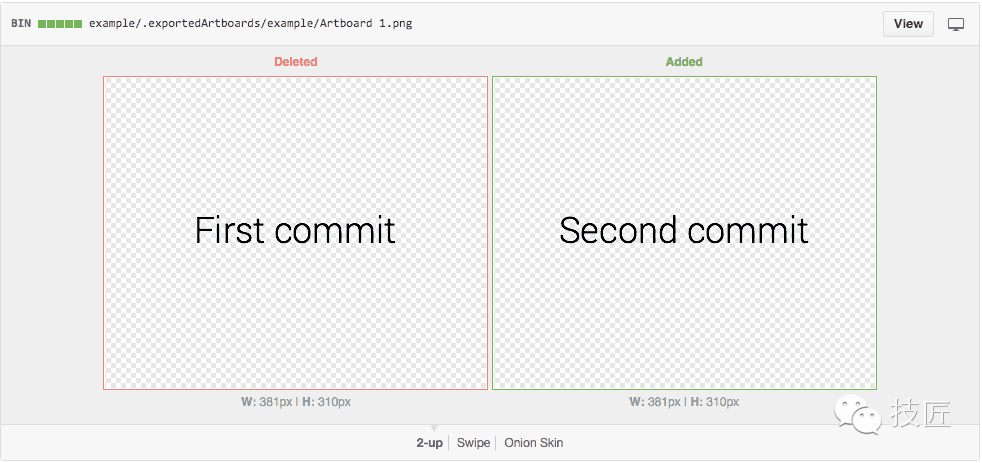Image resolution: width=982 pixels, height=463 pixels.
Task: Click the monitor display icon
Action: (956, 24)
